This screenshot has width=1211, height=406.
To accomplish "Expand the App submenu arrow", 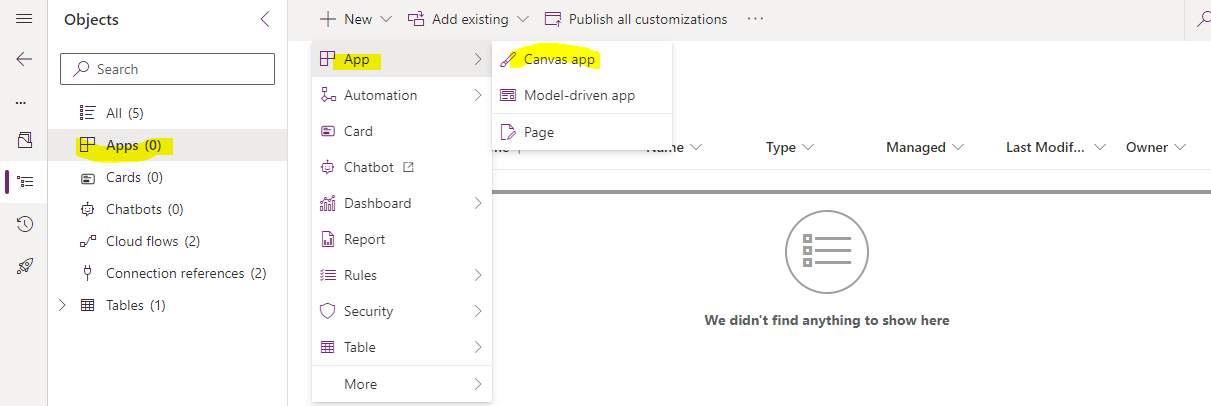I will pos(477,59).
